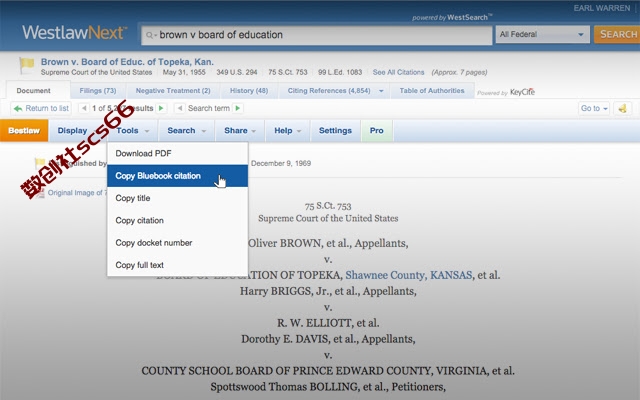Jump to previous search term arrow

(180, 108)
